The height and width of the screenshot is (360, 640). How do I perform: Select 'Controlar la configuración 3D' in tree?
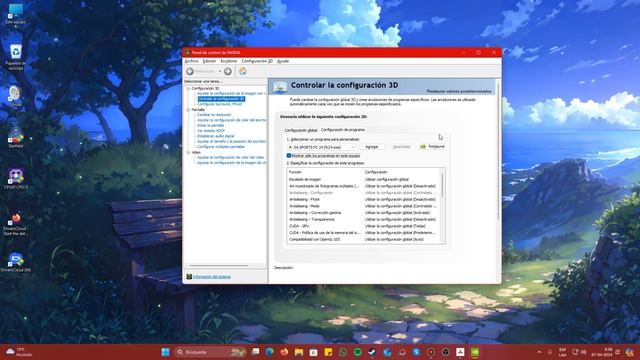pos(221,99)
